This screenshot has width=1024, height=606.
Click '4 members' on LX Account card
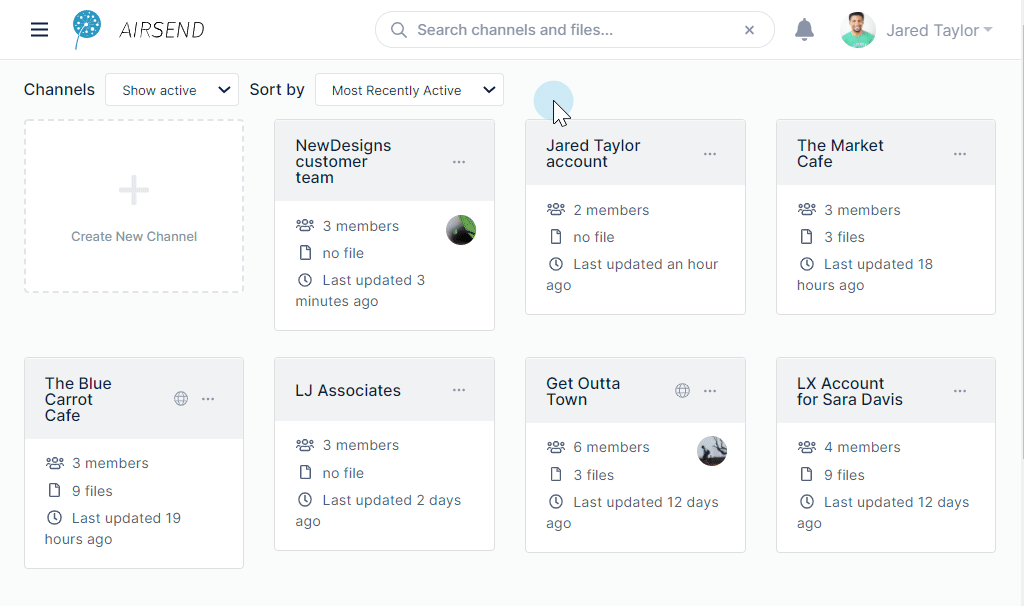(862, 447)
